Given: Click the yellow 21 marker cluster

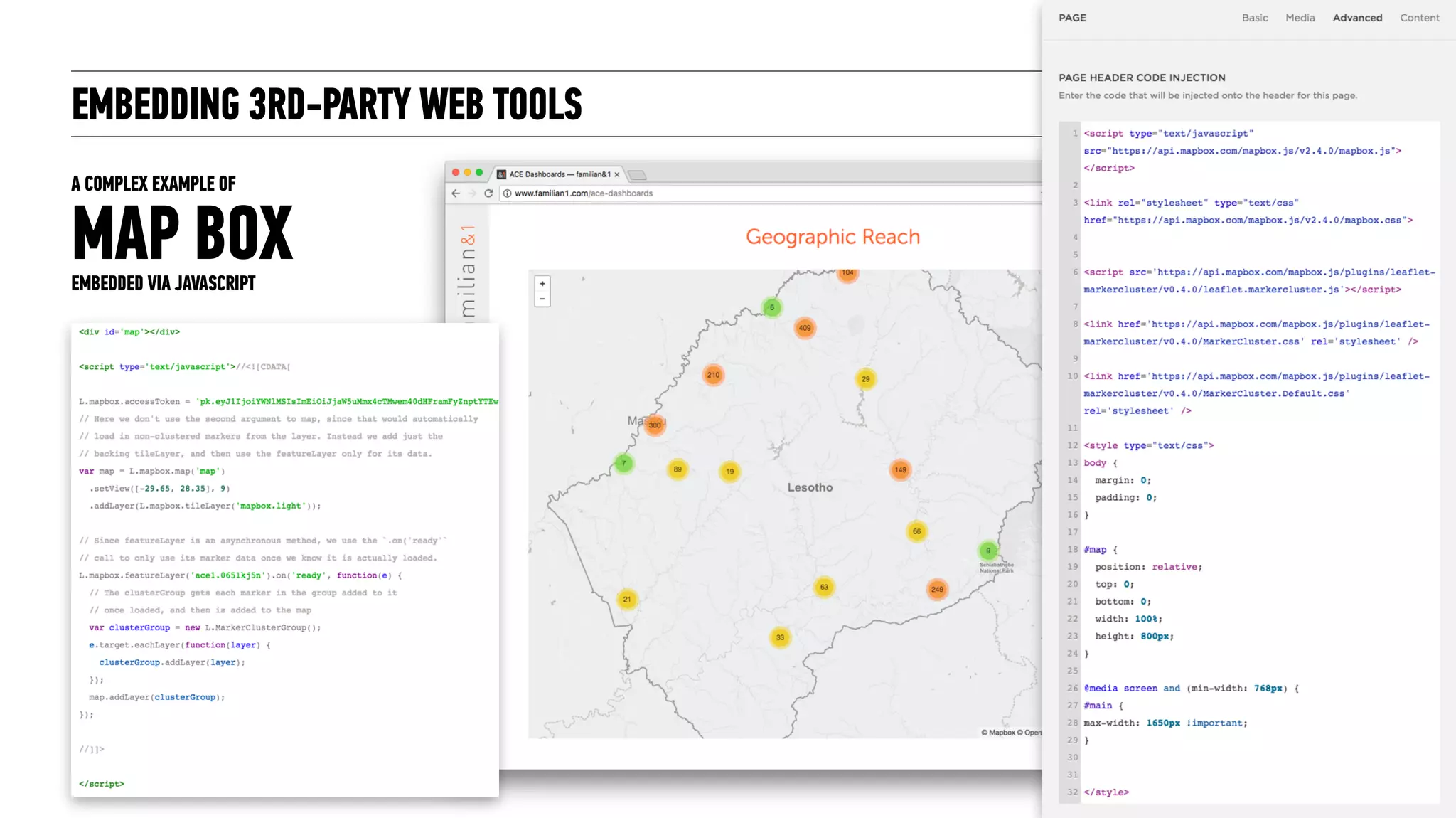Looking at the screenshot, I should (626, 600).
